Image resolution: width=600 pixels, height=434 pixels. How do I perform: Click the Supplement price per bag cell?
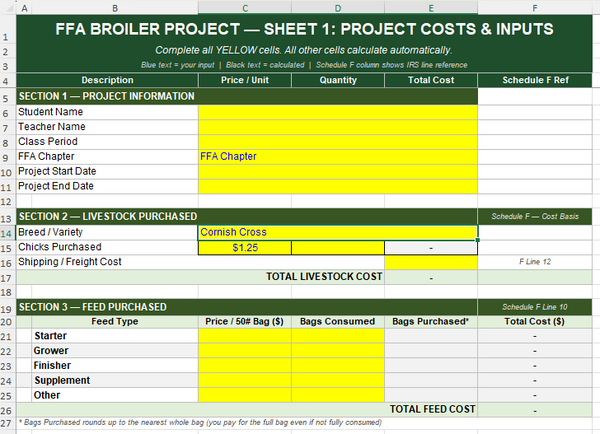[245, 380]
